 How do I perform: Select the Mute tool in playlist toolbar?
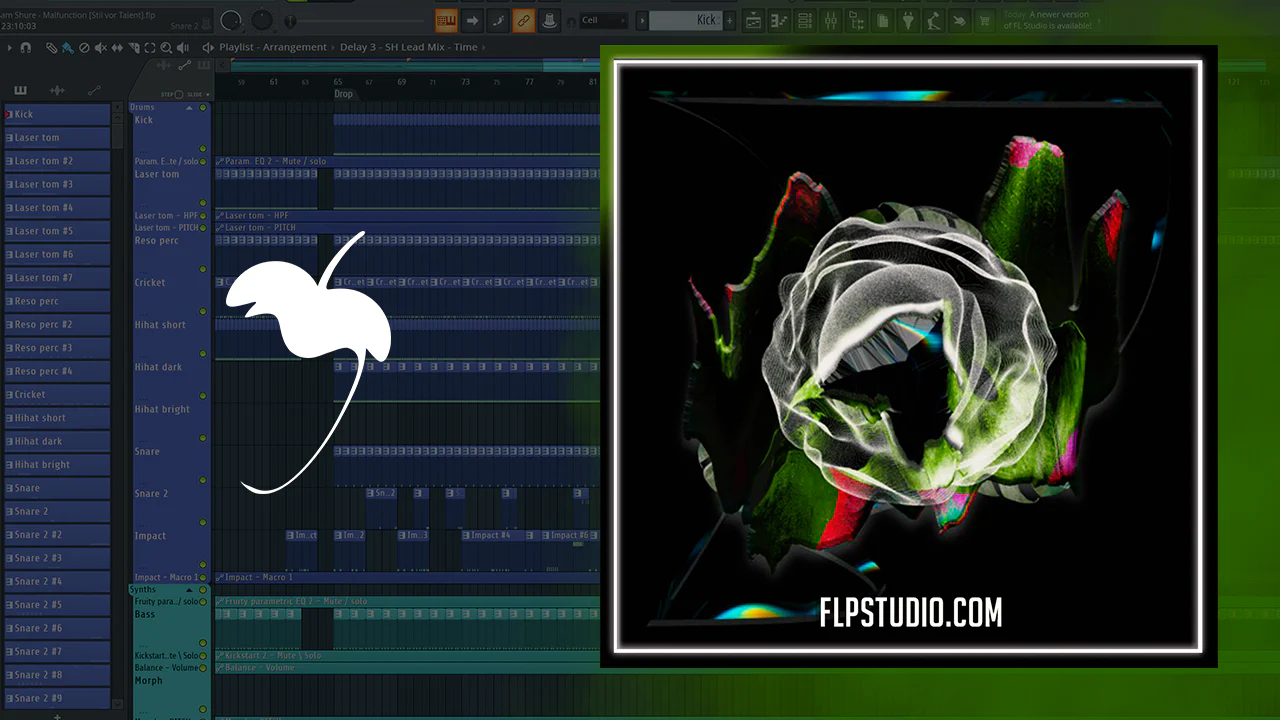pos(101,47)
